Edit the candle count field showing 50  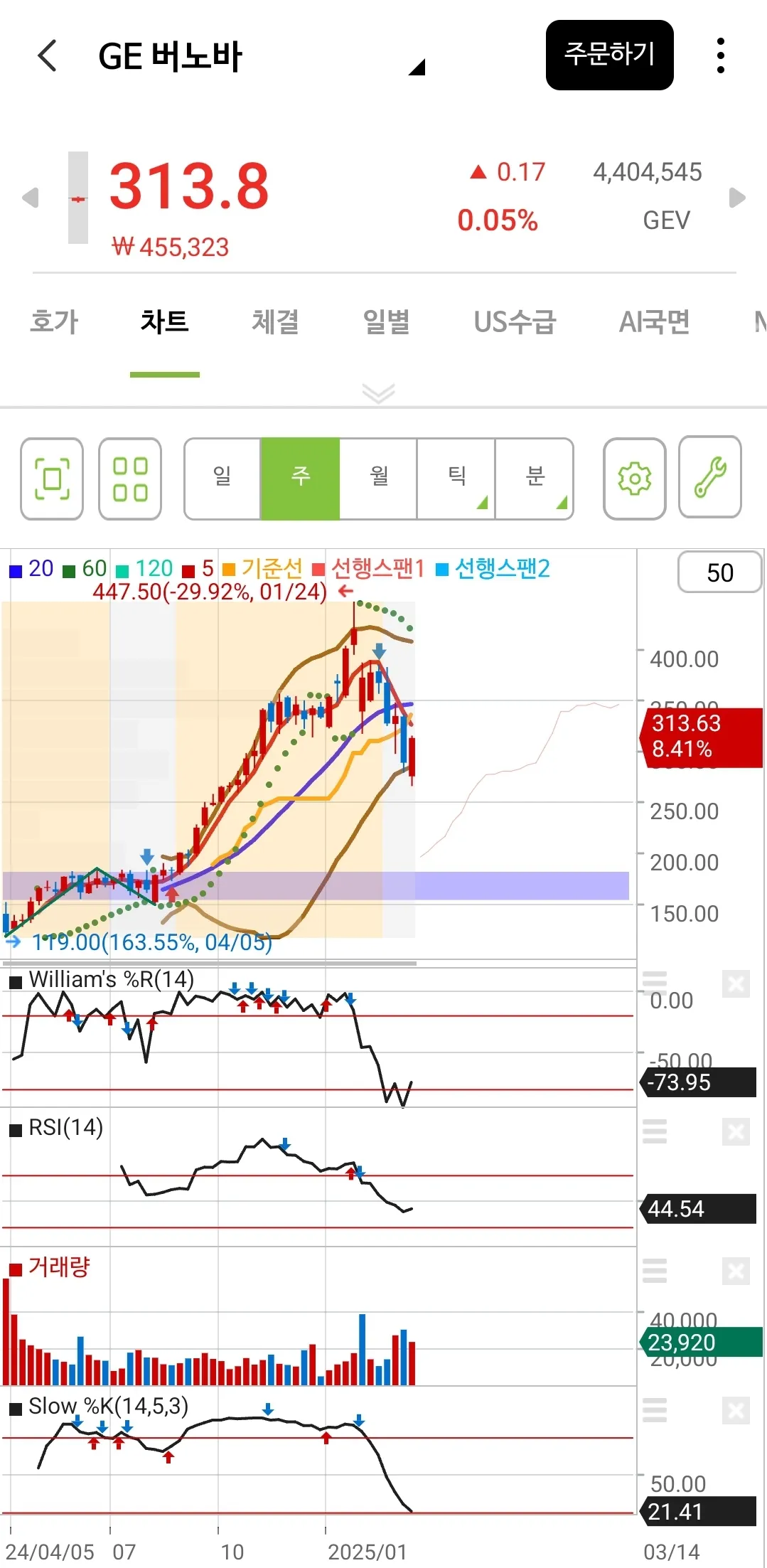click(719, 572)
